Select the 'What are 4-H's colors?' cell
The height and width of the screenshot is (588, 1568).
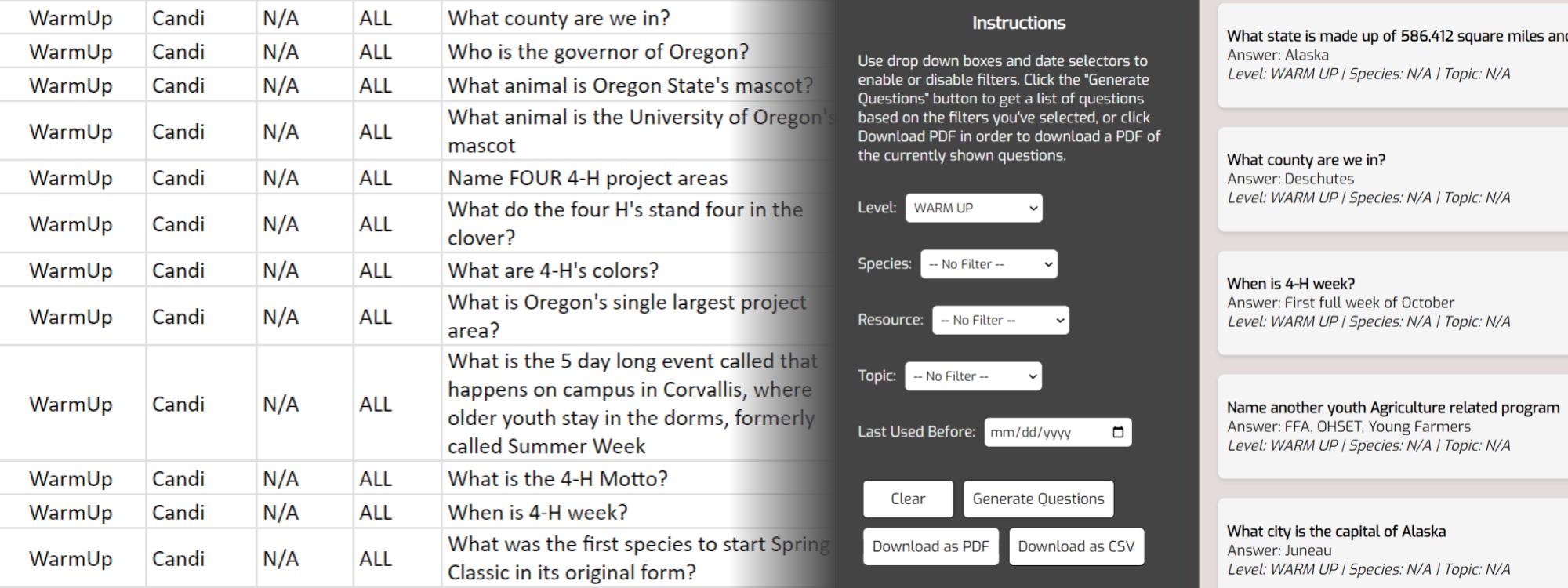point(553,270)
